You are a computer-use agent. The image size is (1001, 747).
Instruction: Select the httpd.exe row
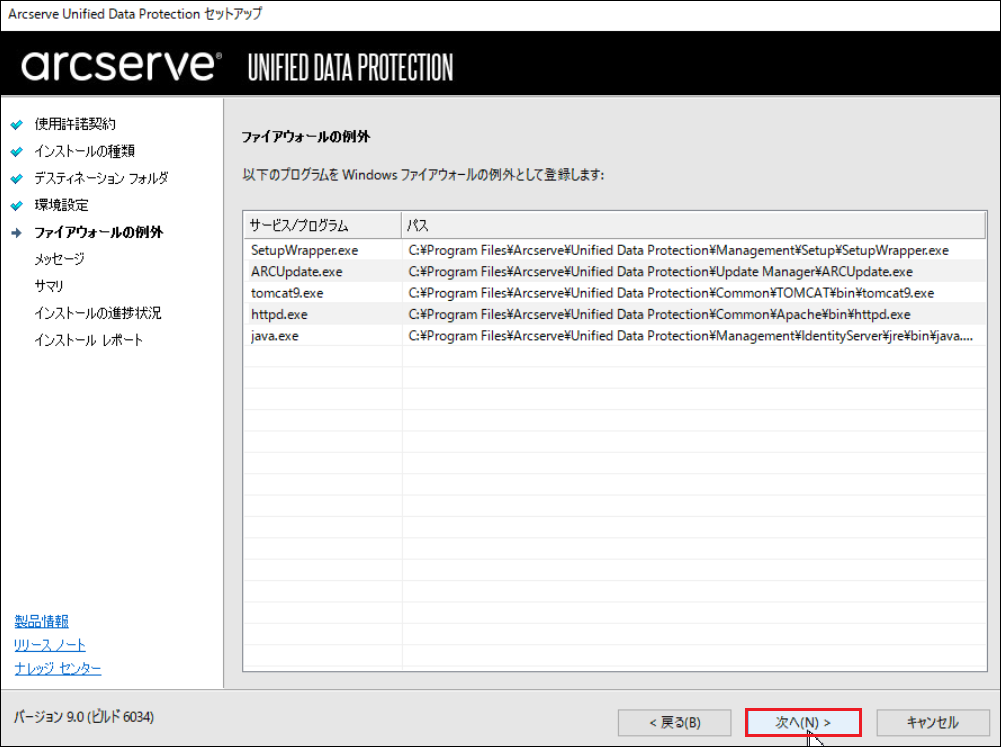tap(615, 314)
